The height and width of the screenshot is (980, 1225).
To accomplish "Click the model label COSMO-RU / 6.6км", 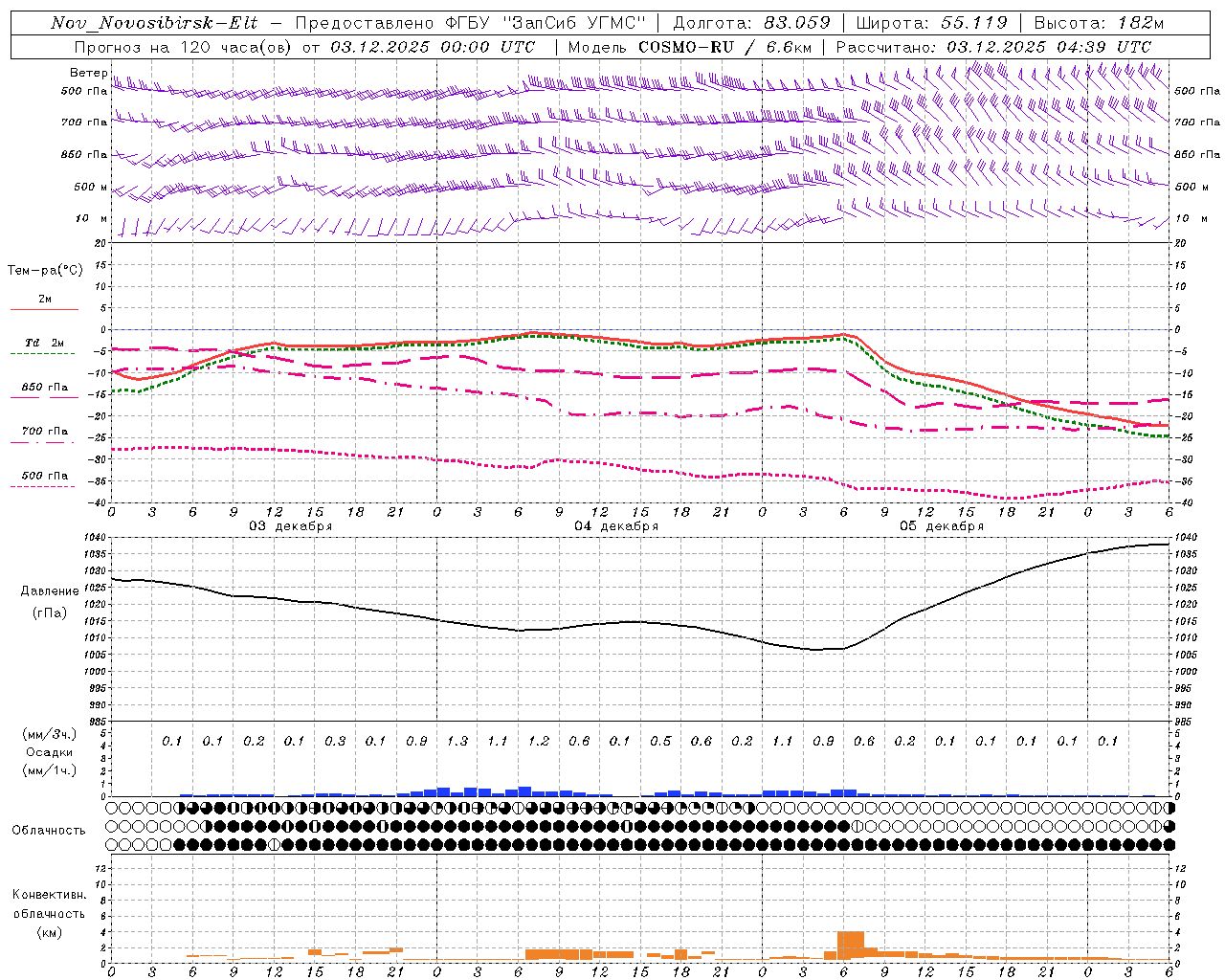I will 726,47.
